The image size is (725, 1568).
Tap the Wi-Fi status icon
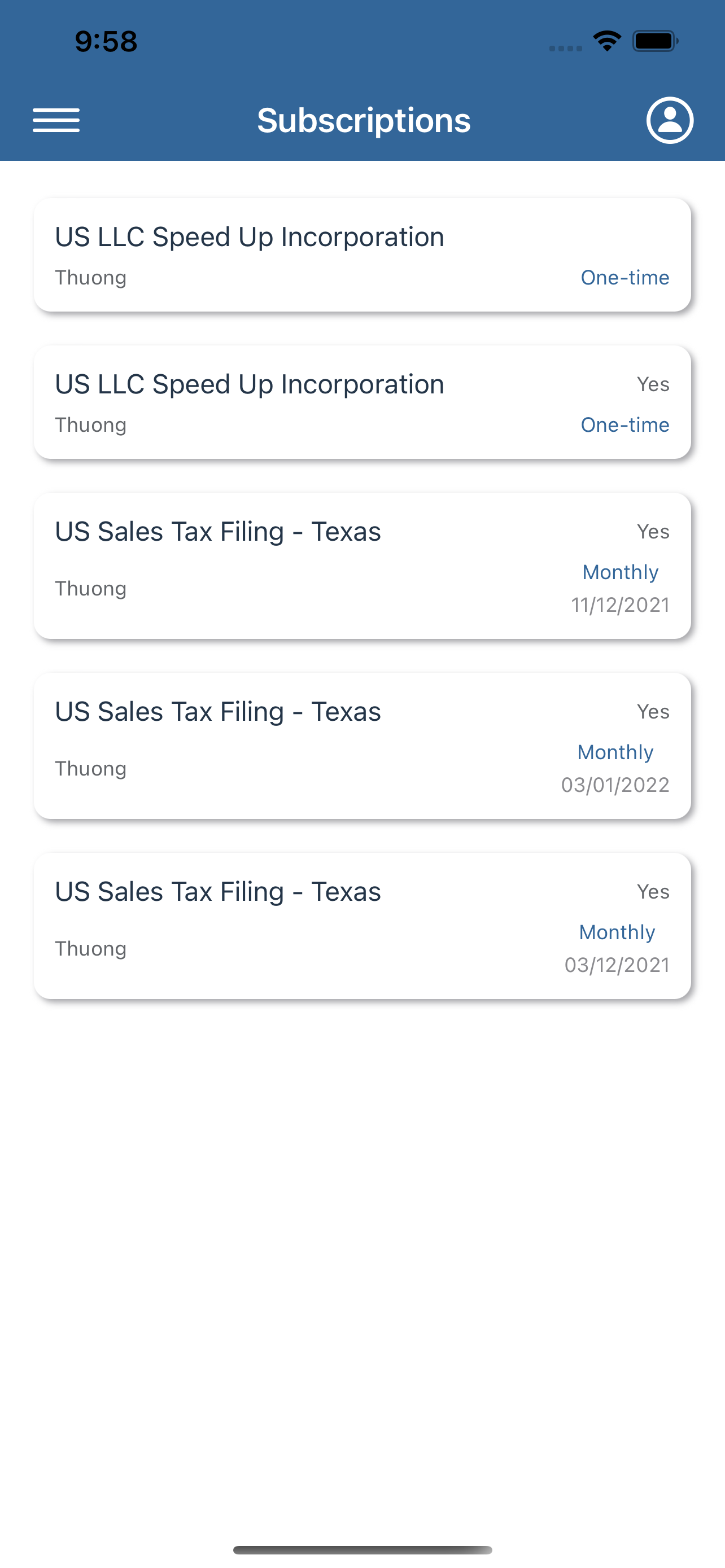(607, 41)
